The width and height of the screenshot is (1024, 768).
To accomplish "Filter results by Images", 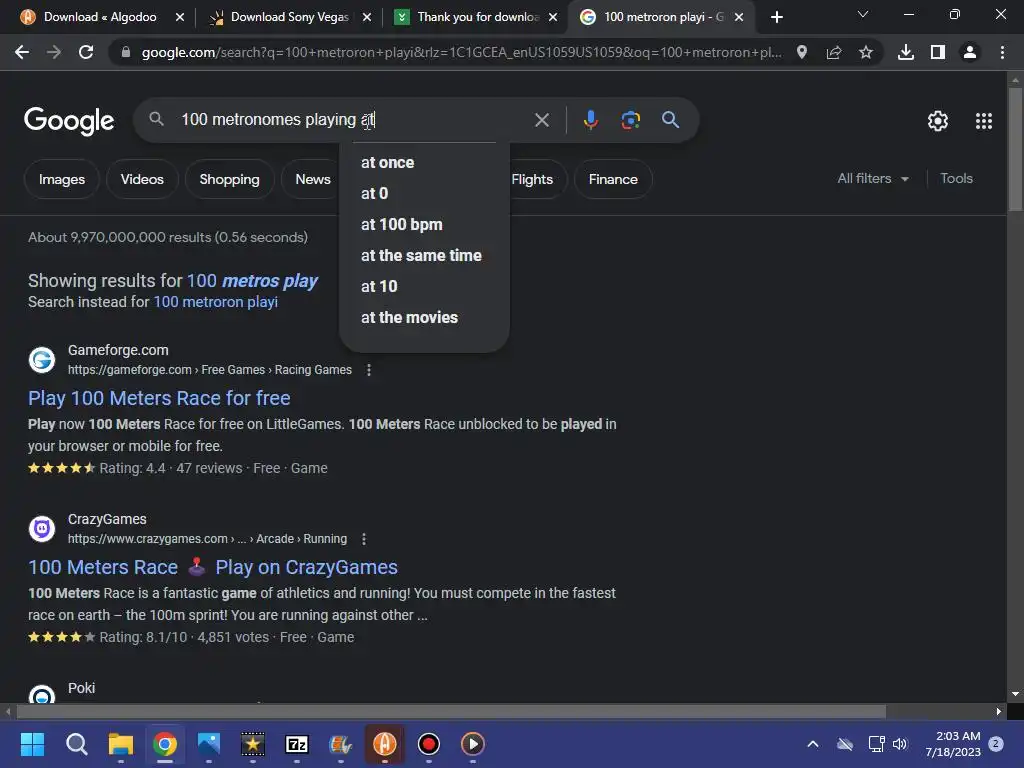I will [62, 179].
